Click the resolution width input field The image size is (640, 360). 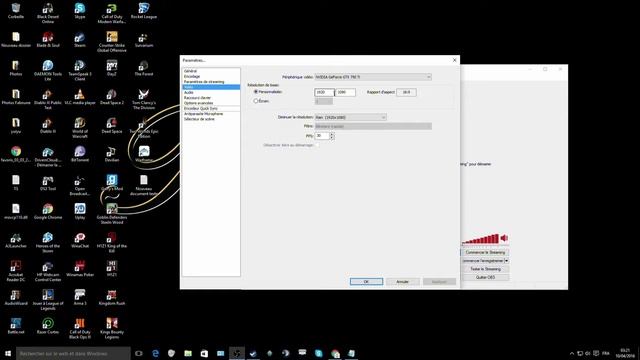coord(324,92)
